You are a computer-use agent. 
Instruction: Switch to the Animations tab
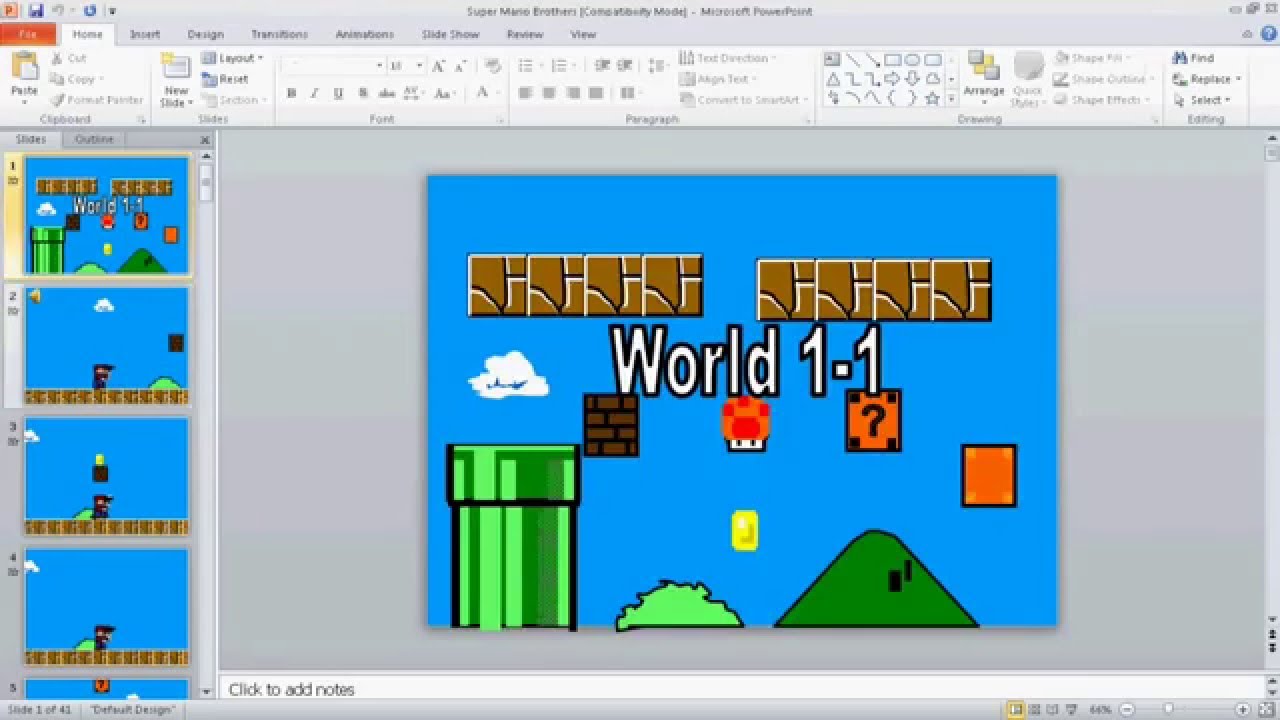point(364,34)
